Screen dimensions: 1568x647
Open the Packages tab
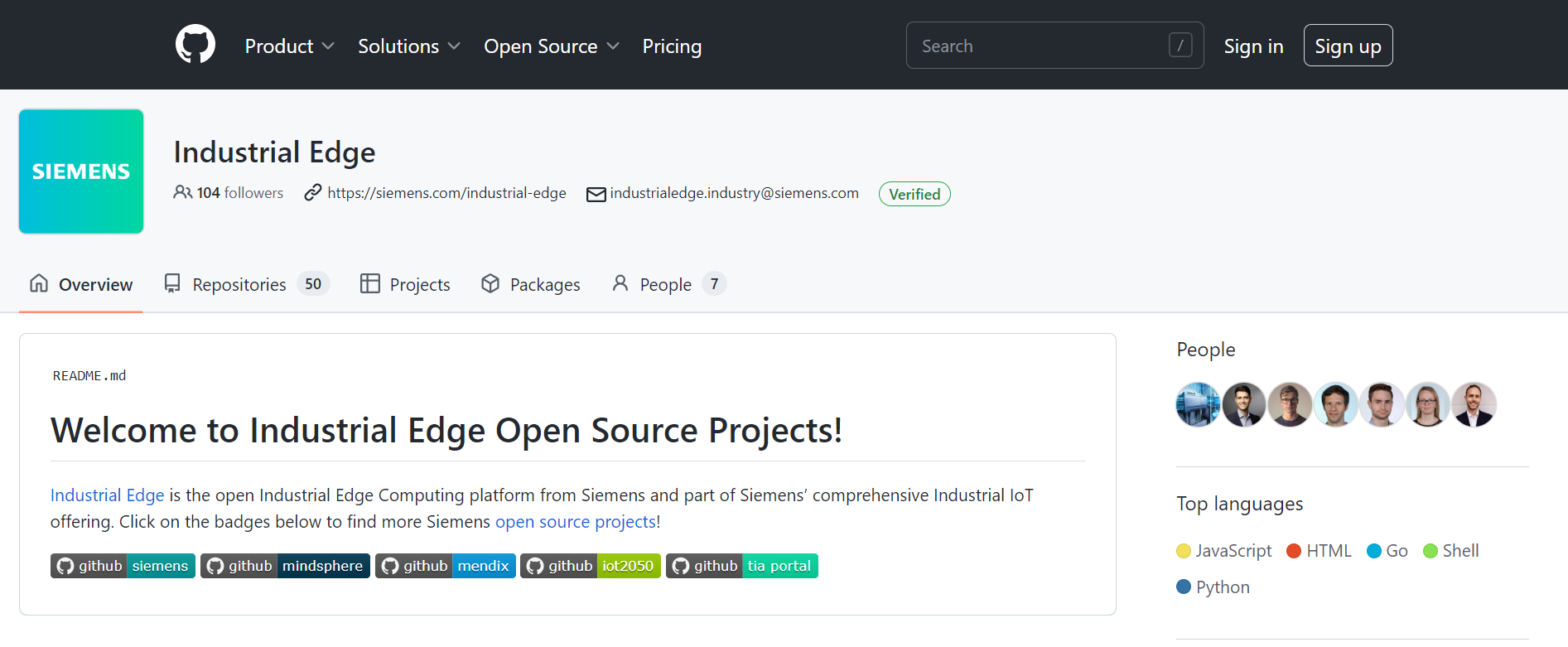point(530,284)
